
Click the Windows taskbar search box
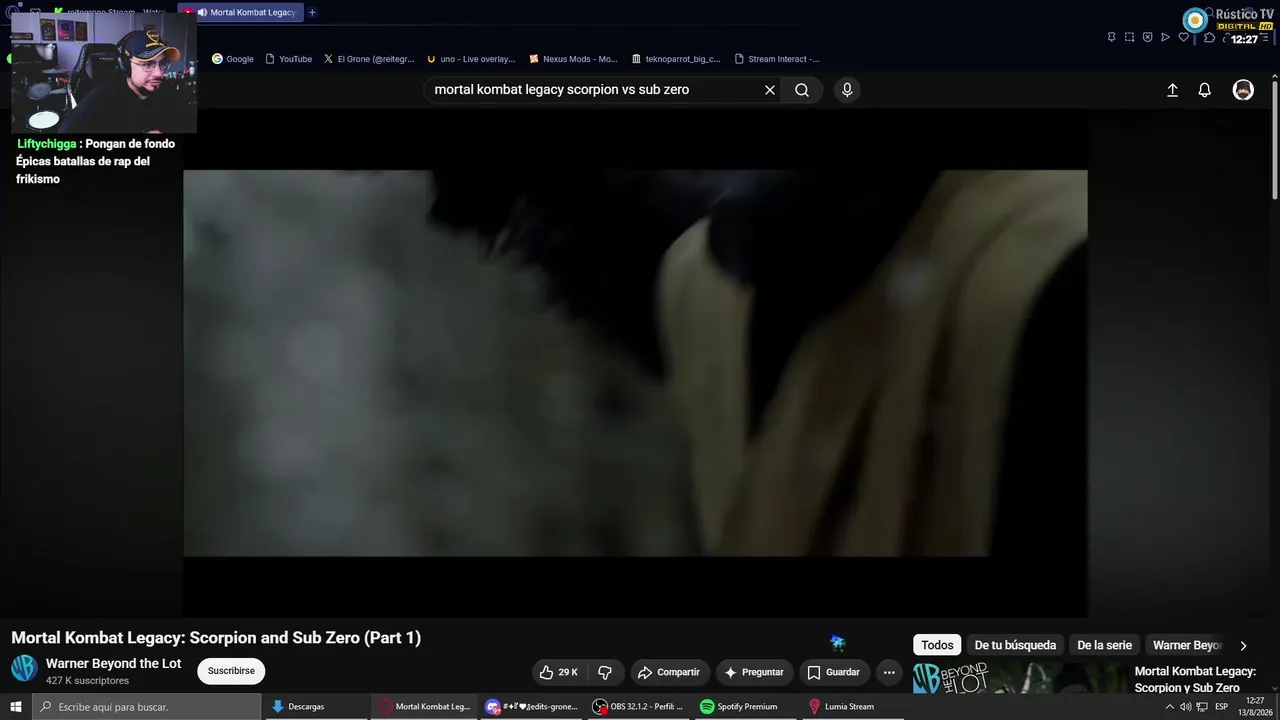pos(146,707)
